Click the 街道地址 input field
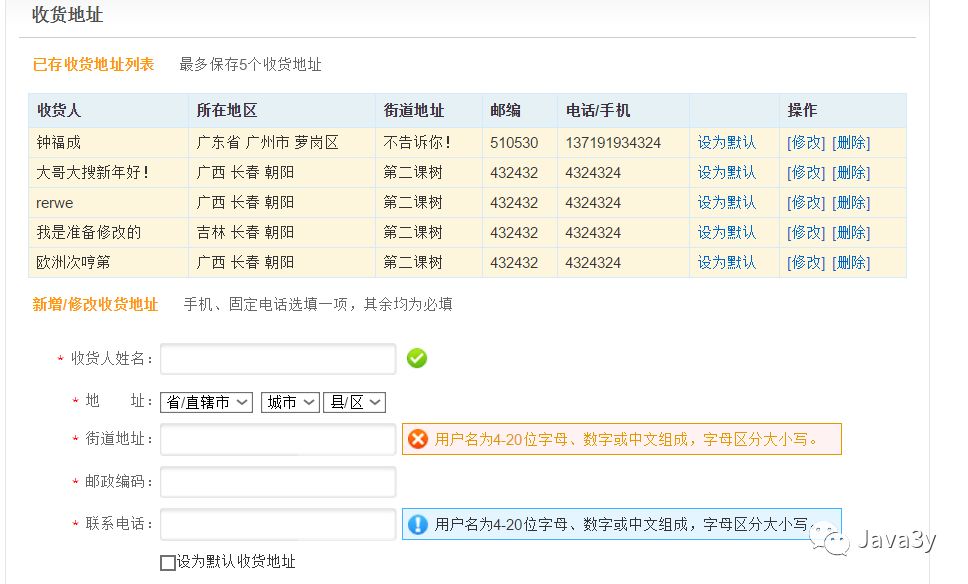 point(278,439)
